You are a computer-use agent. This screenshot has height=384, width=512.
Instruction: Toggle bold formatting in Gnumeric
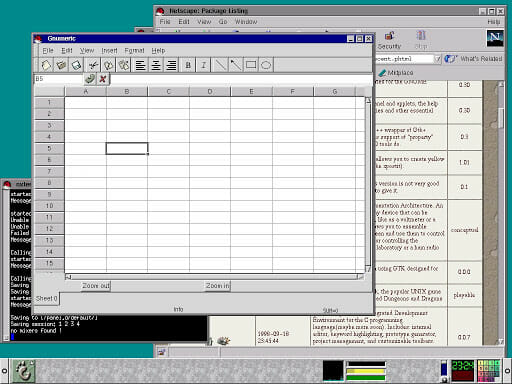click(188, 65)
